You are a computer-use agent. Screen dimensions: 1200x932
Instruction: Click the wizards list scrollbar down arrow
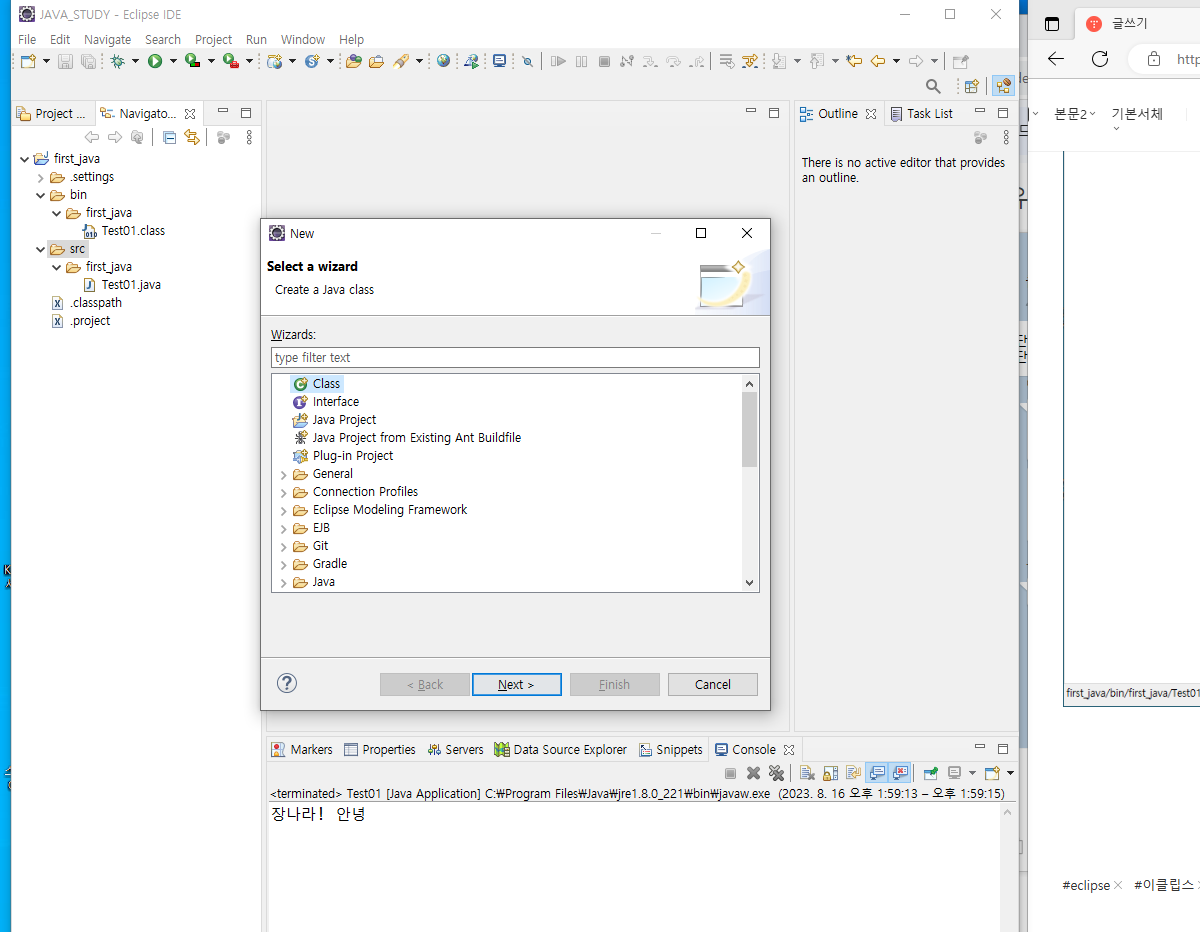click(x=749, y=582)
